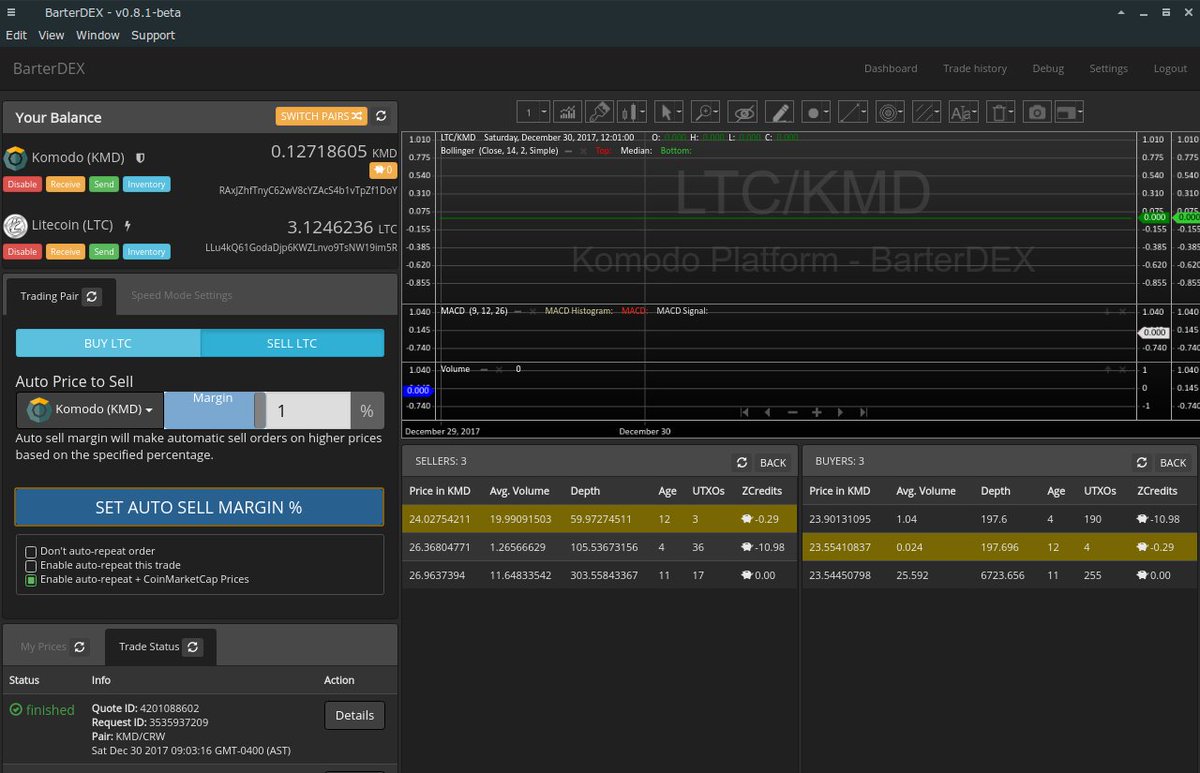Click BACK in the Sellers panel
Viewport: 1200px width, 773px height.
(x=772, y=462)
